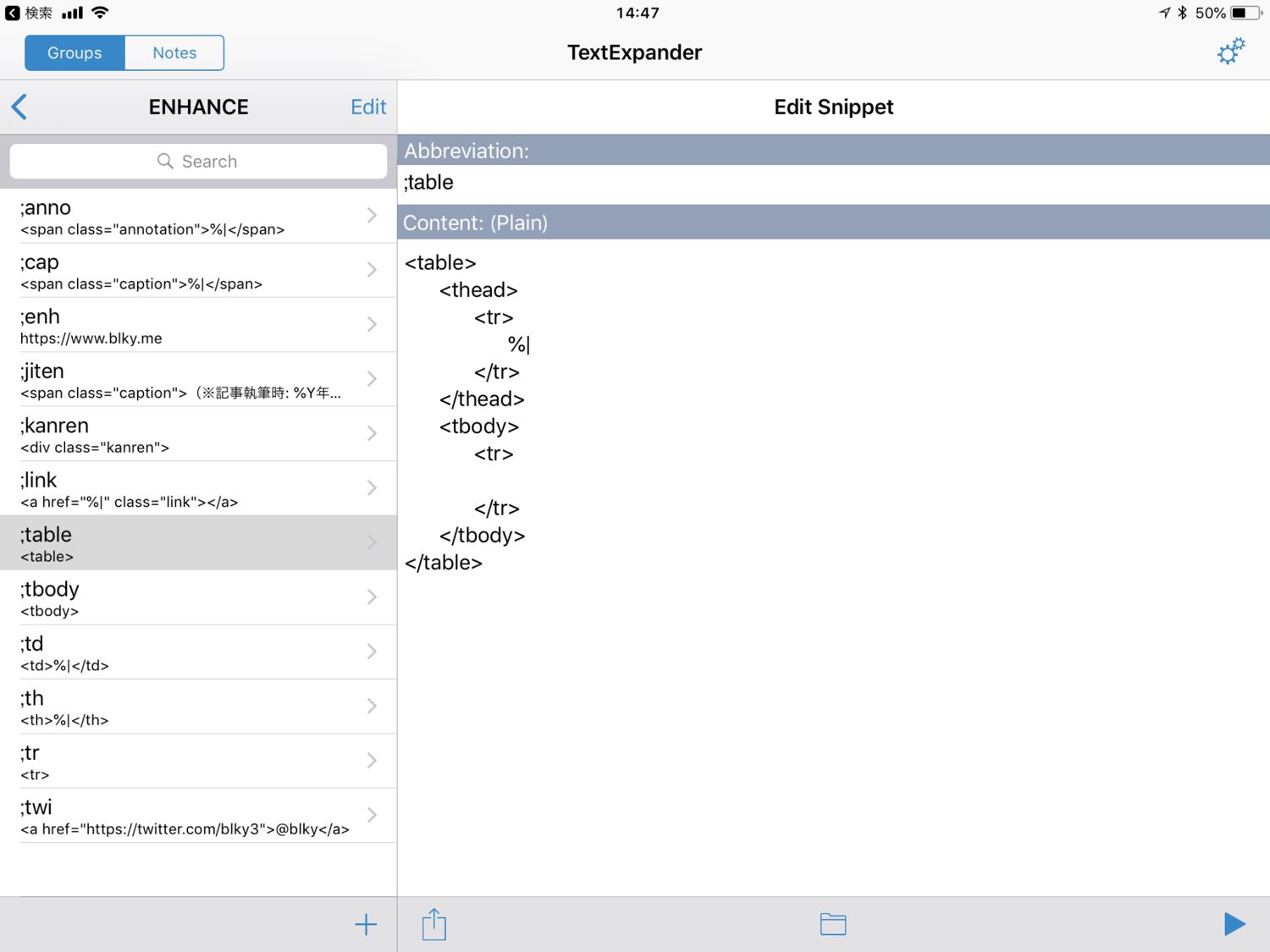The height and width of the screenshot is (952, 1270).
Task: Open the ;jiten snippet chevron
Action: click(x=372, y=379)
